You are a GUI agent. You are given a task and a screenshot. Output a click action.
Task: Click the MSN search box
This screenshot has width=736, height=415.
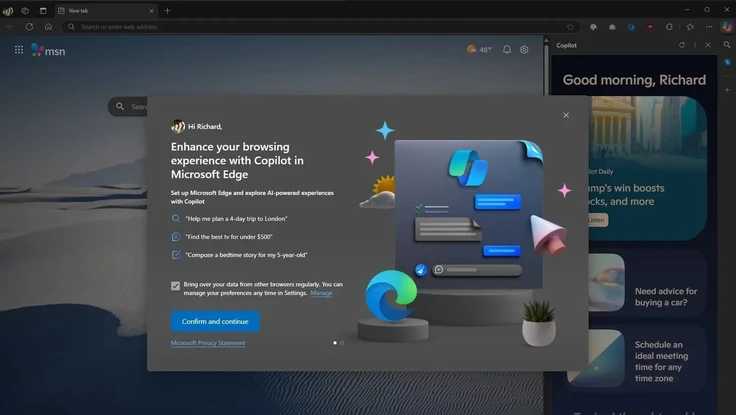click(x=128, y=107)
